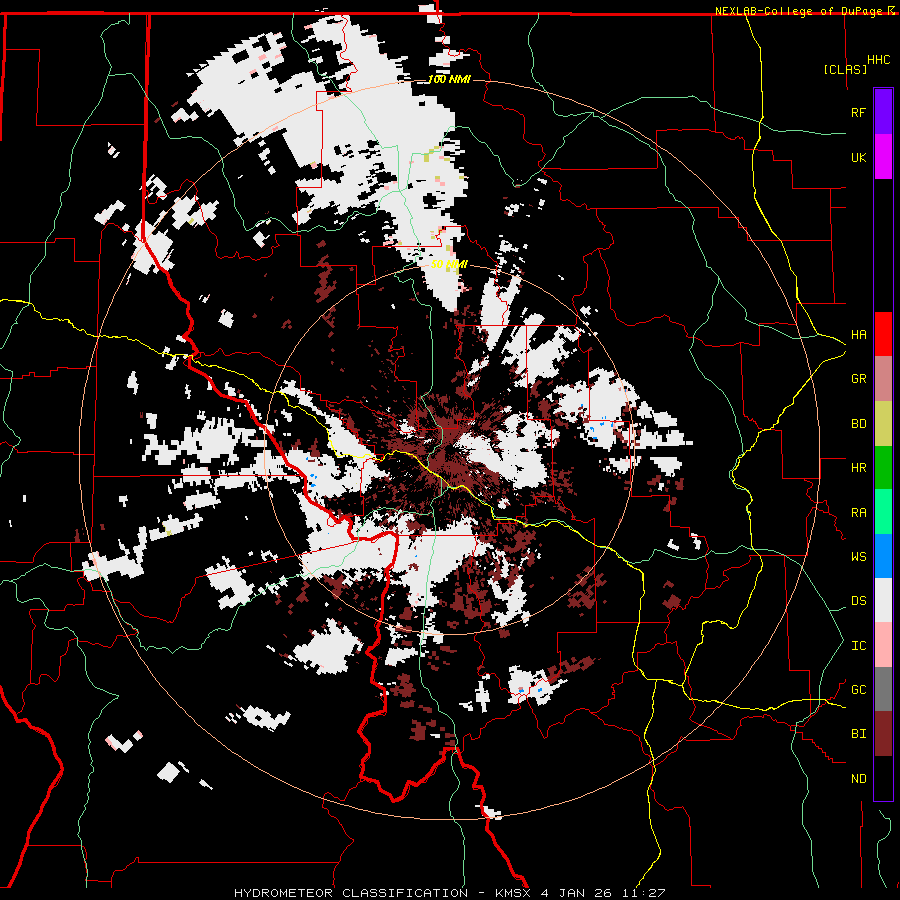900x900 pixels.
Task: Click the RF legend label
Action: [858, 112]
